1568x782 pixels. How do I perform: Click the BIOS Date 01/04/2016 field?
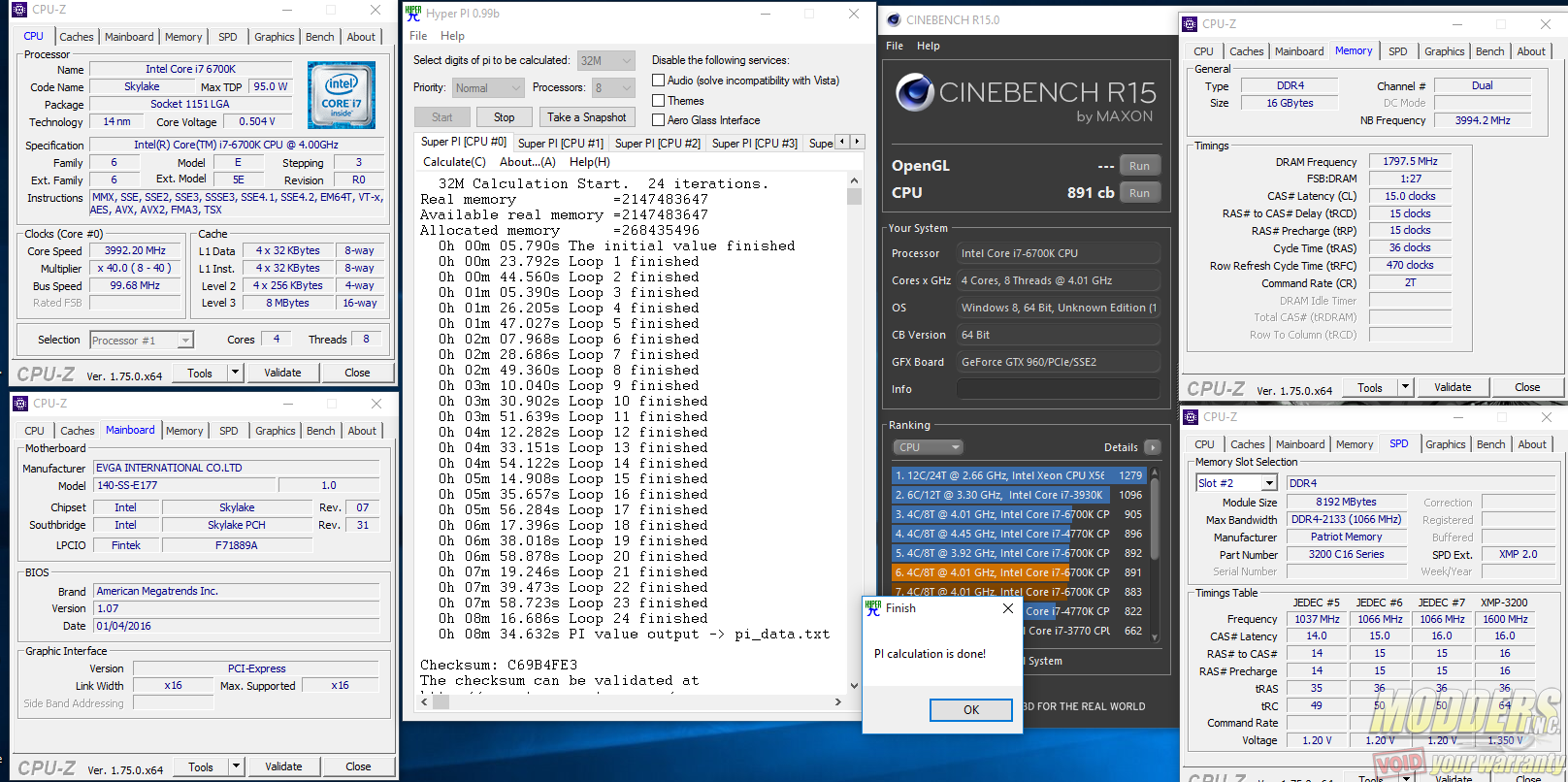[x=236, y=626]
